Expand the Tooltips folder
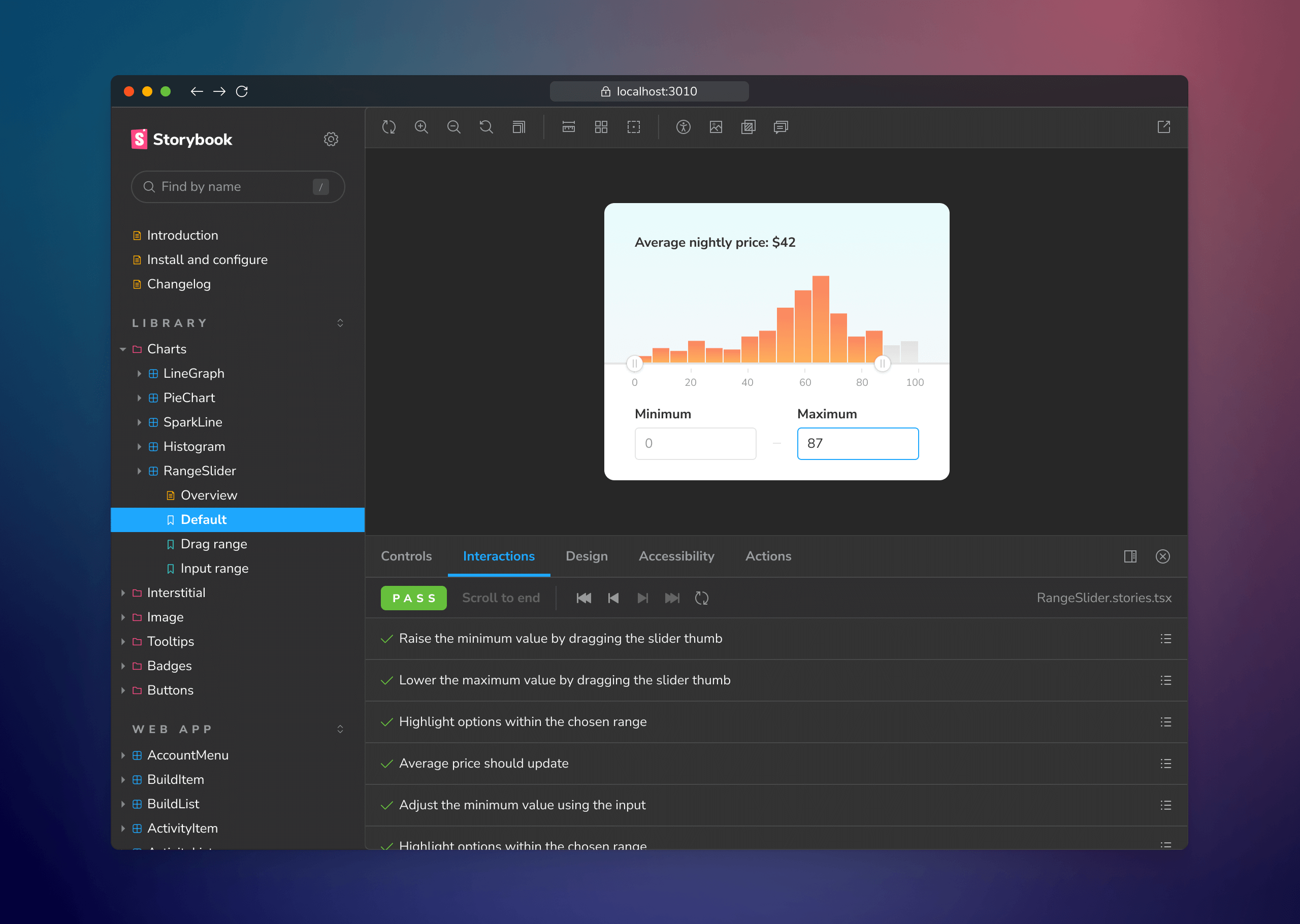The width and height of the screenshot is (1300, 924). (x=123, y=641)
